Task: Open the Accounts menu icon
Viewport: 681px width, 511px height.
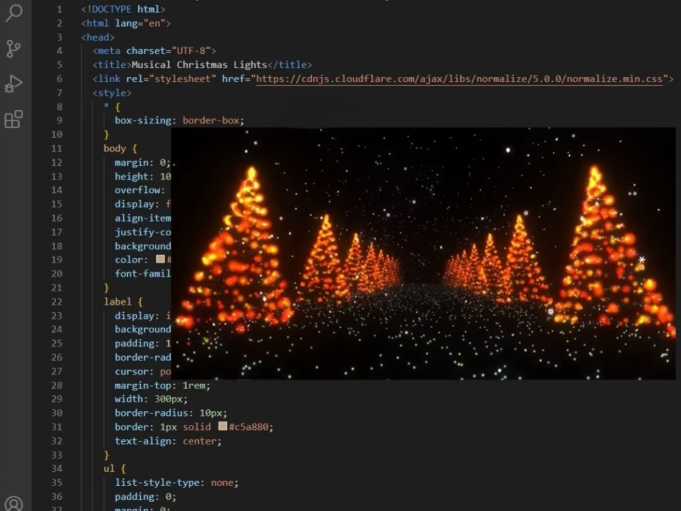Action: pyautogui.click(x=13, y=504)
